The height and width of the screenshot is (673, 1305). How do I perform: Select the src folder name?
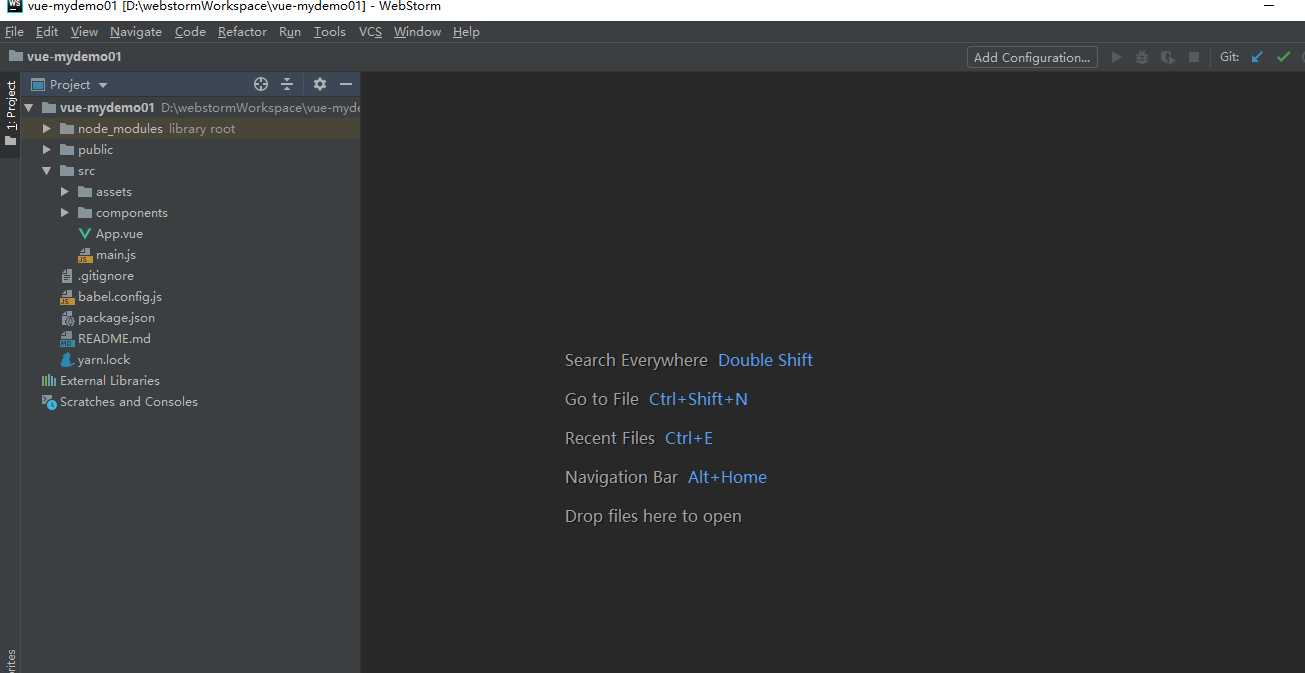pyautogui.click(x=87, y=171)
